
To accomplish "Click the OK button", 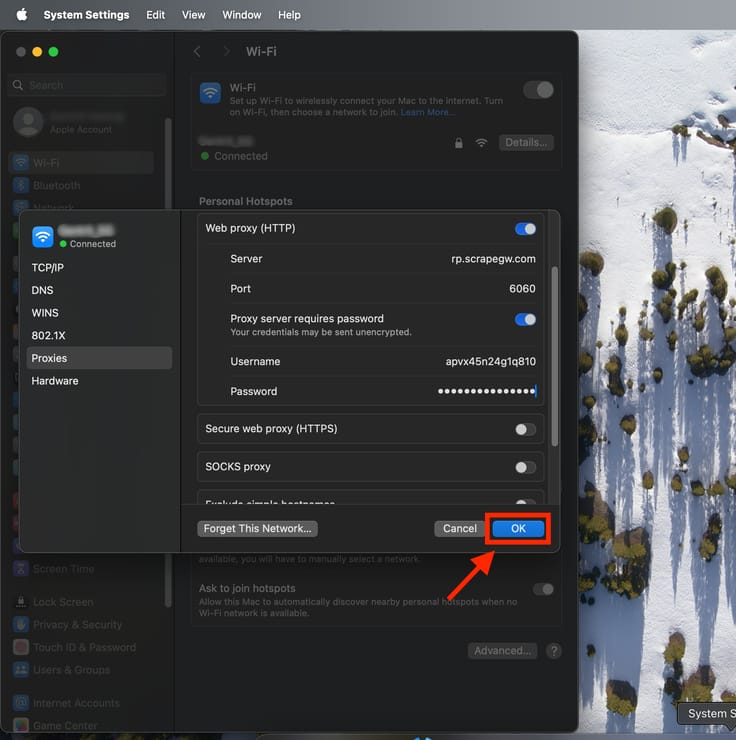I will [x=518, y=528].
